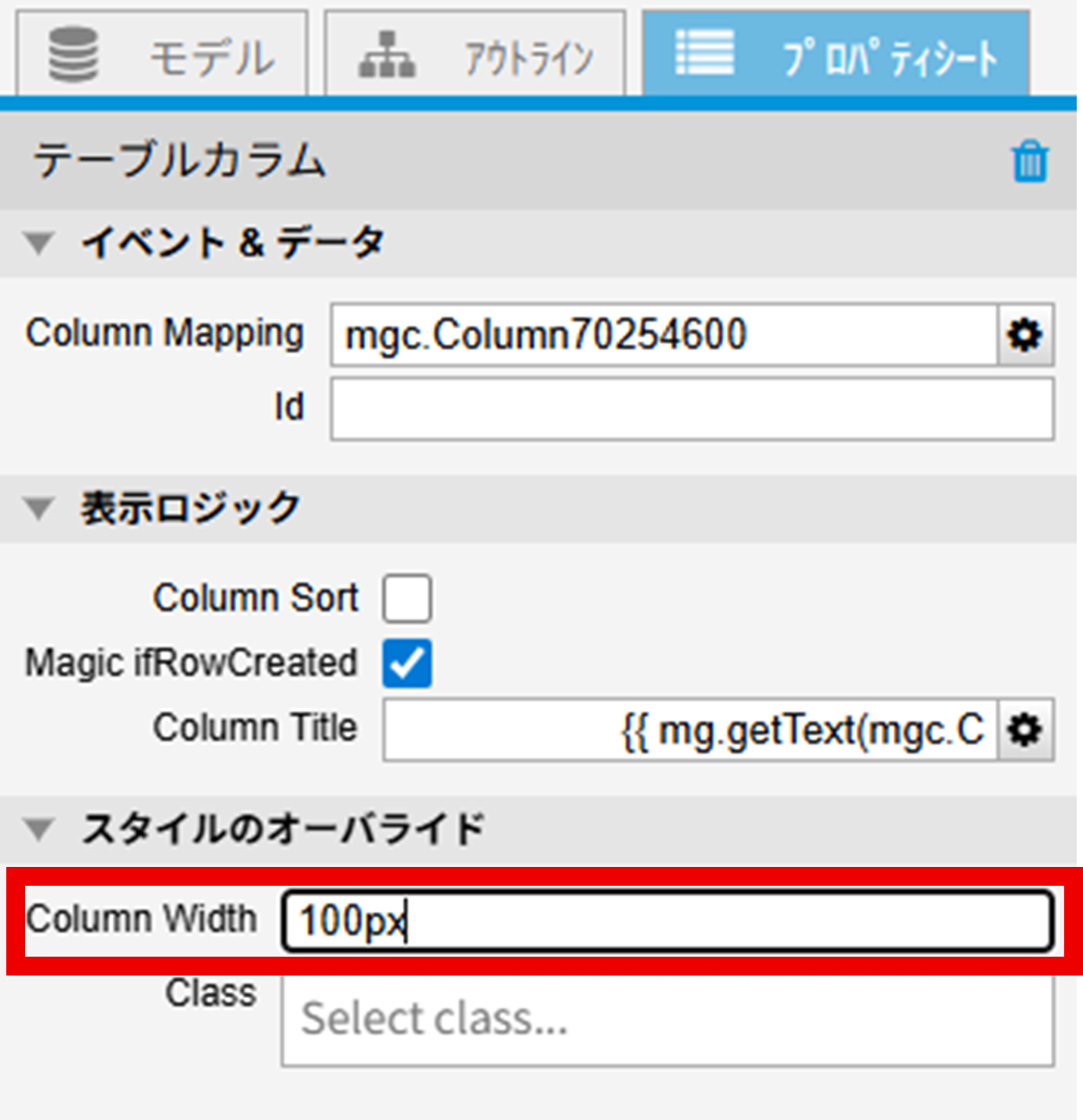Click the Column Title input field
1083x1120 pixels.
point(689,731)
